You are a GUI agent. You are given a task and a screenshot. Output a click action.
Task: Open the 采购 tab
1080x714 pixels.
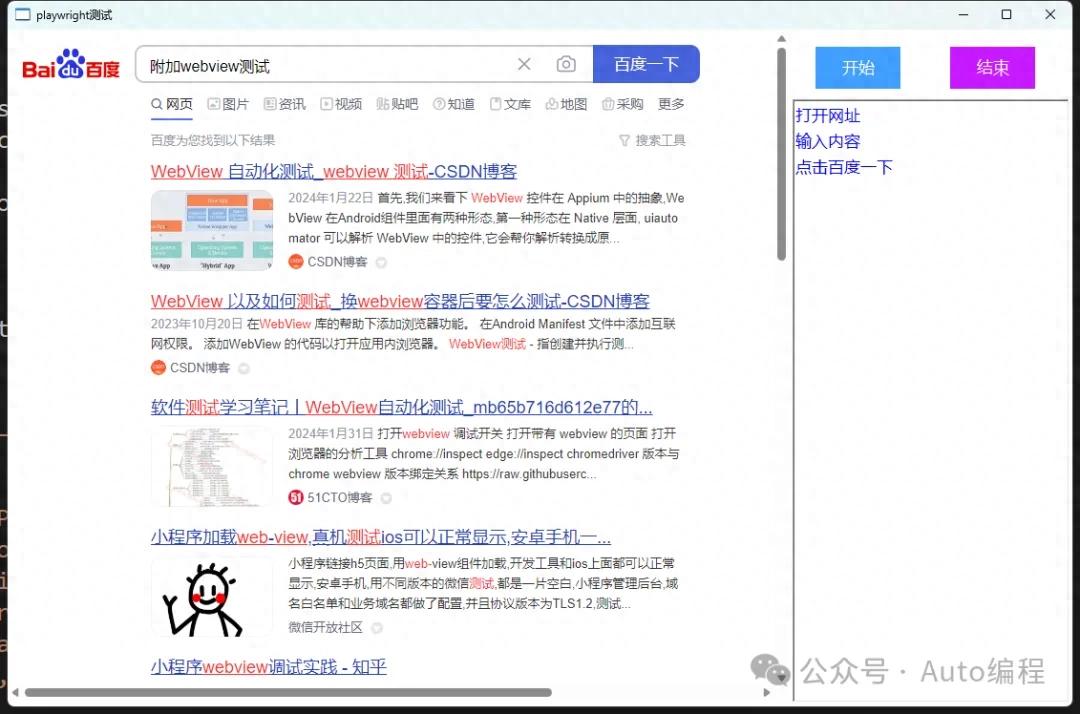coord(623,104)
